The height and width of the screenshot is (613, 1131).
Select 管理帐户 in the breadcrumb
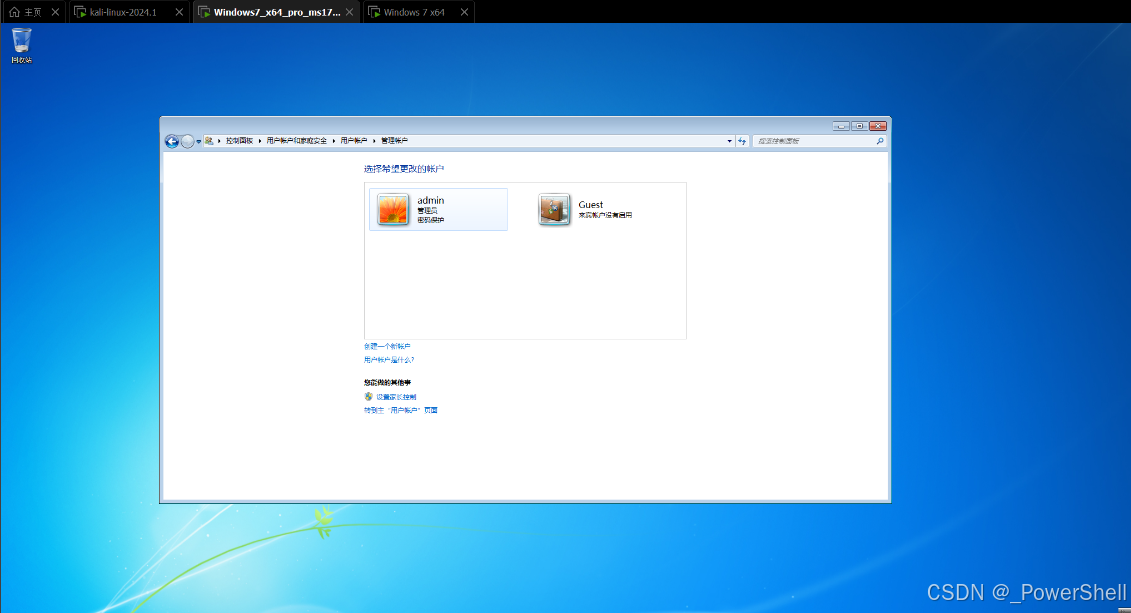(395, 141)
